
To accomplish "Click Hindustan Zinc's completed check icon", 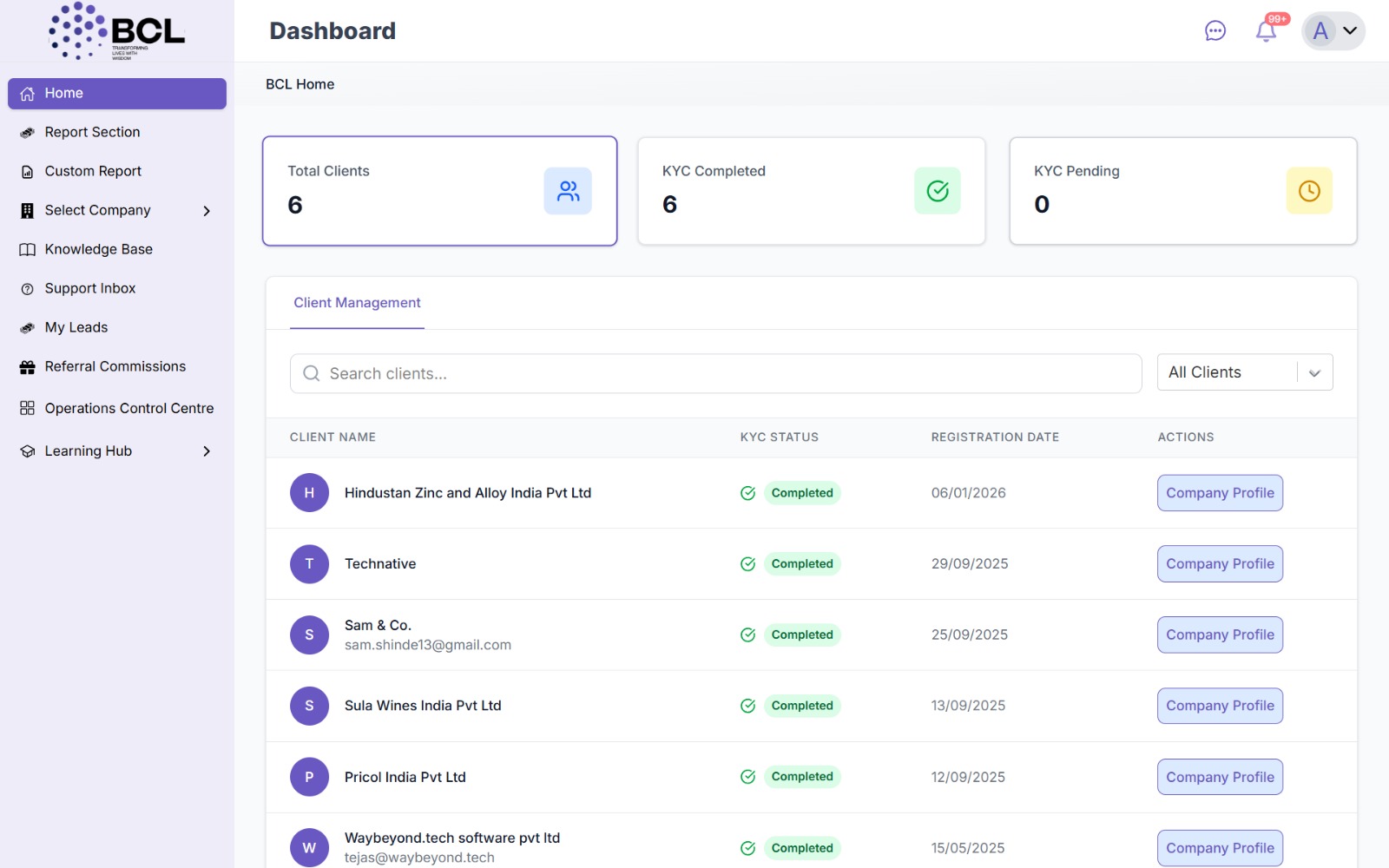I will tap(747, 493).
